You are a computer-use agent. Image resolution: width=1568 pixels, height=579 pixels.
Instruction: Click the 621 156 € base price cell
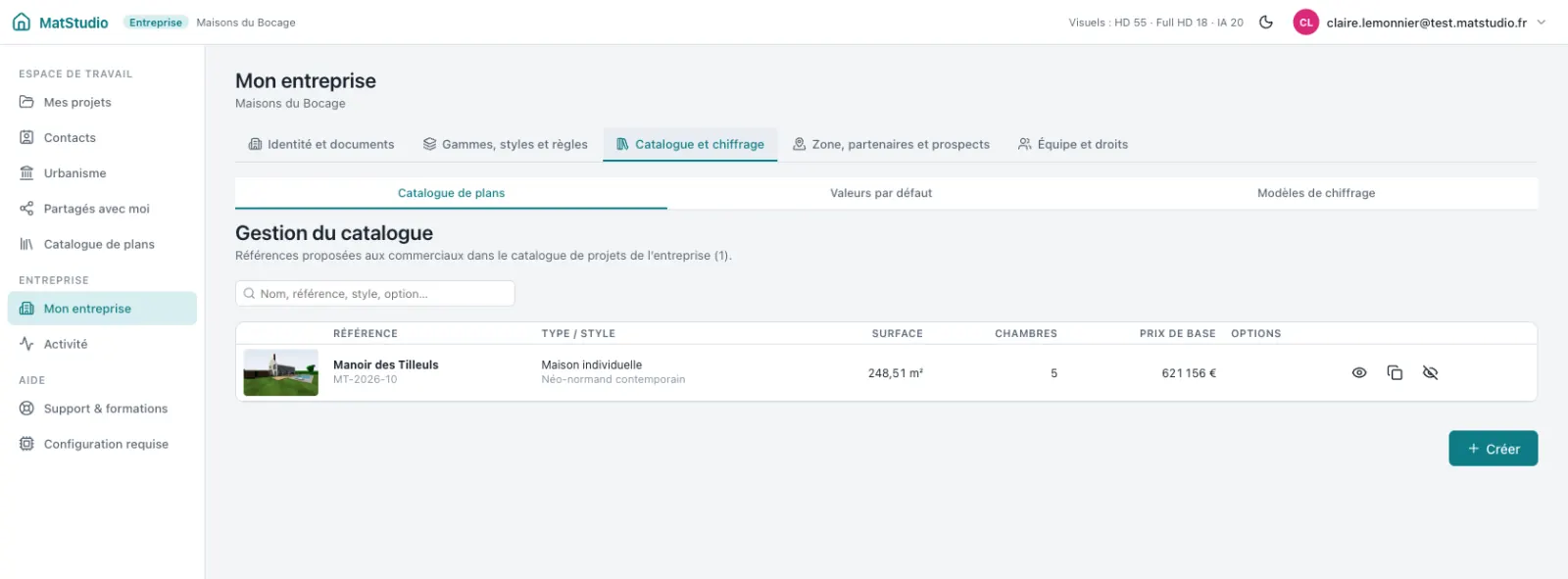[1189, 373]
